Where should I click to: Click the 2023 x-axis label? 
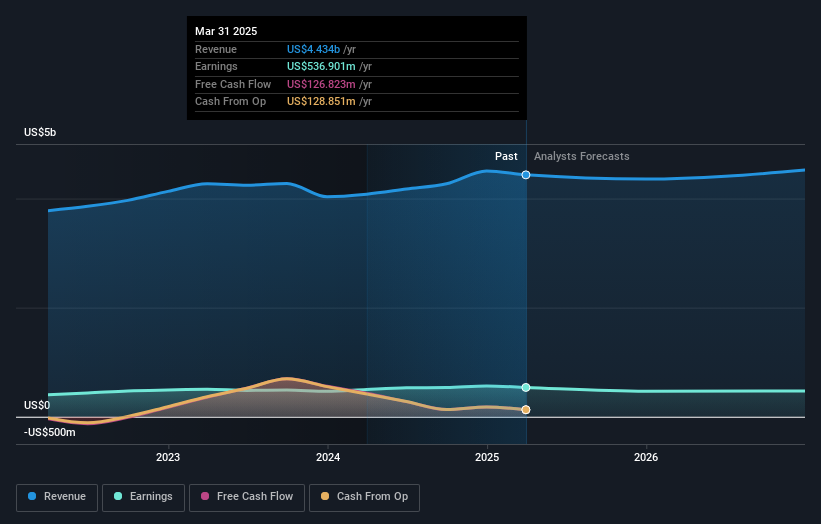pyautogui.click(x=168, y=457)
